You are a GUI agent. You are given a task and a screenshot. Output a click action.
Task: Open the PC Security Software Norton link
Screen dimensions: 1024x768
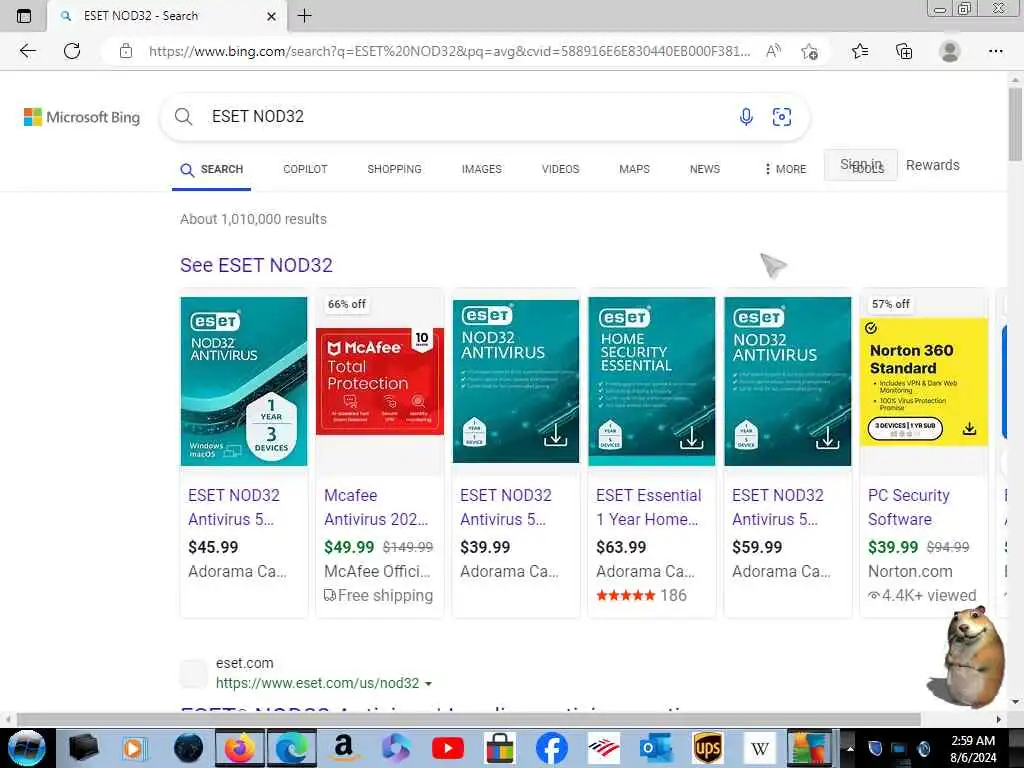908,507
